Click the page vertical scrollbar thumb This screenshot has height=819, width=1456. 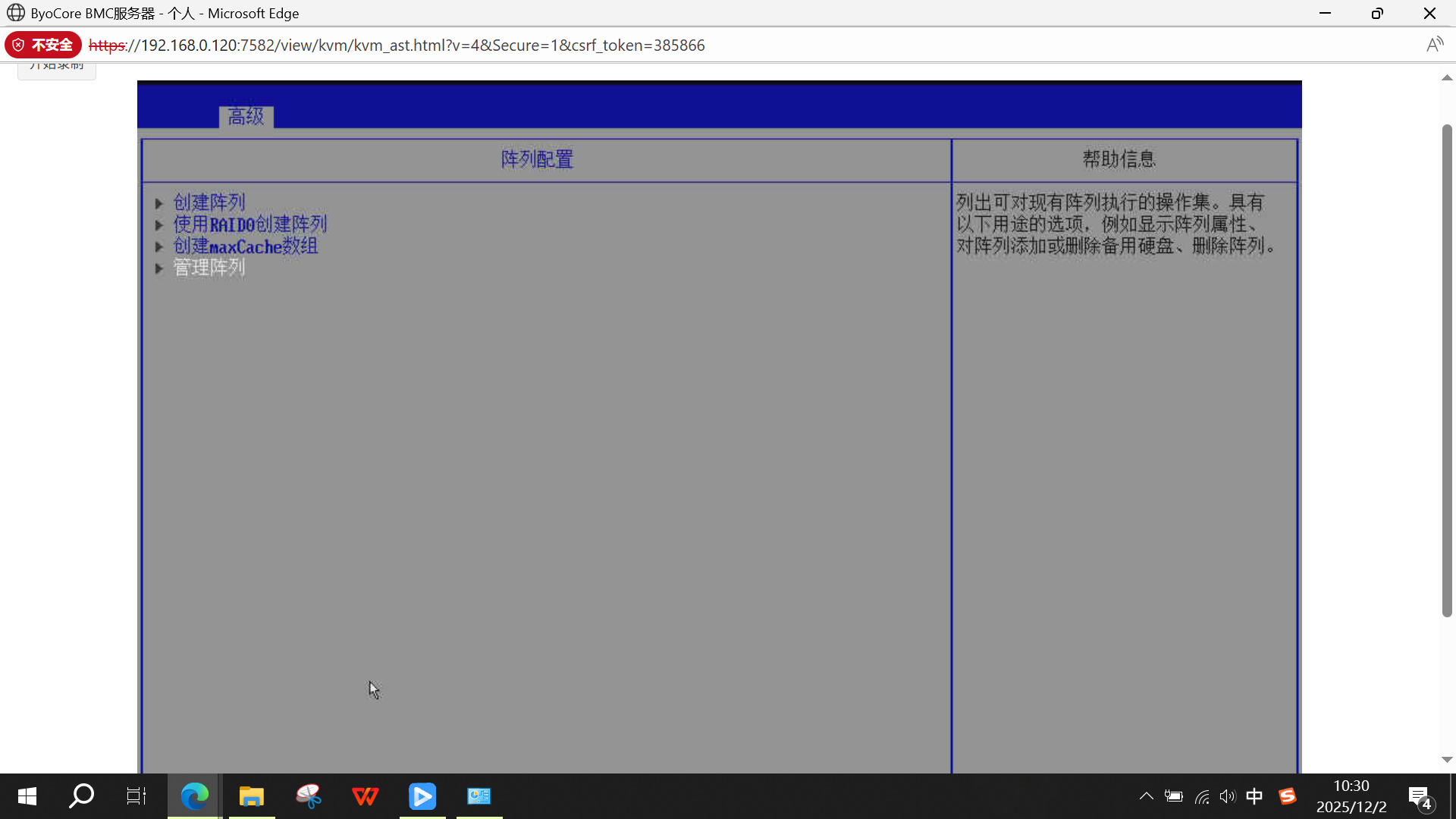(1447, 370)
